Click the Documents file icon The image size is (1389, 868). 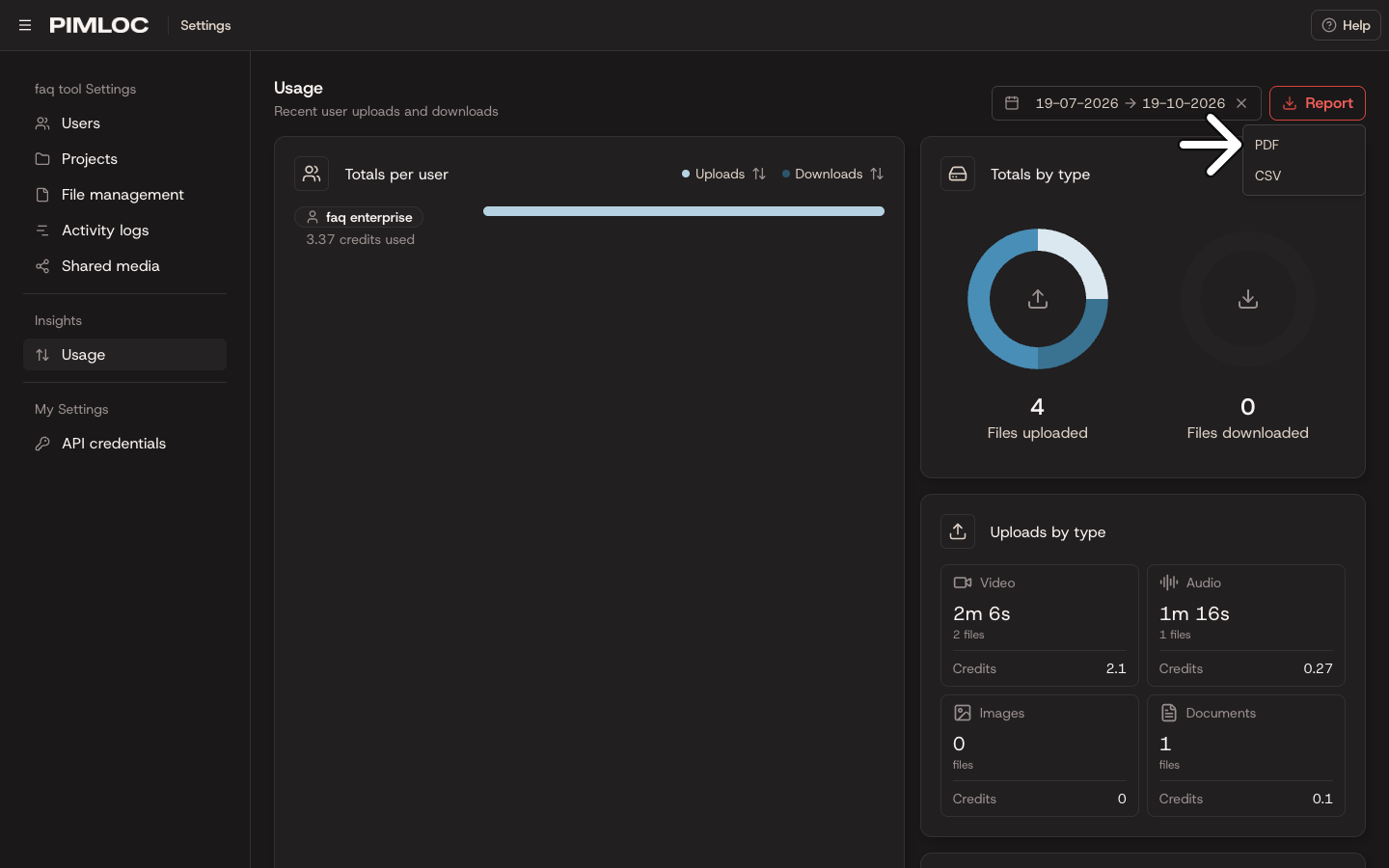(1169, 713)
